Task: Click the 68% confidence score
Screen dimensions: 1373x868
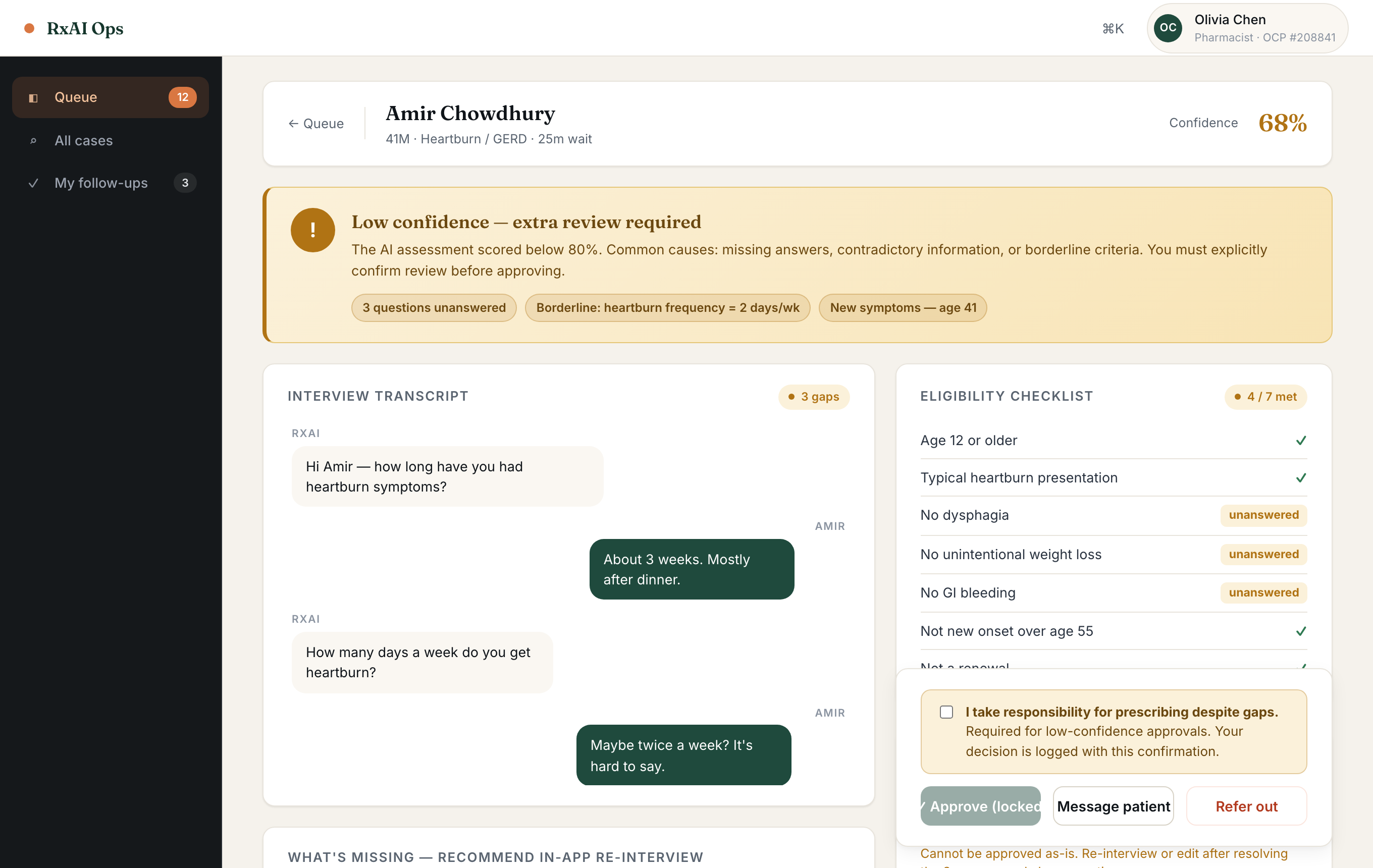Action: click(x=1282, y=123)
